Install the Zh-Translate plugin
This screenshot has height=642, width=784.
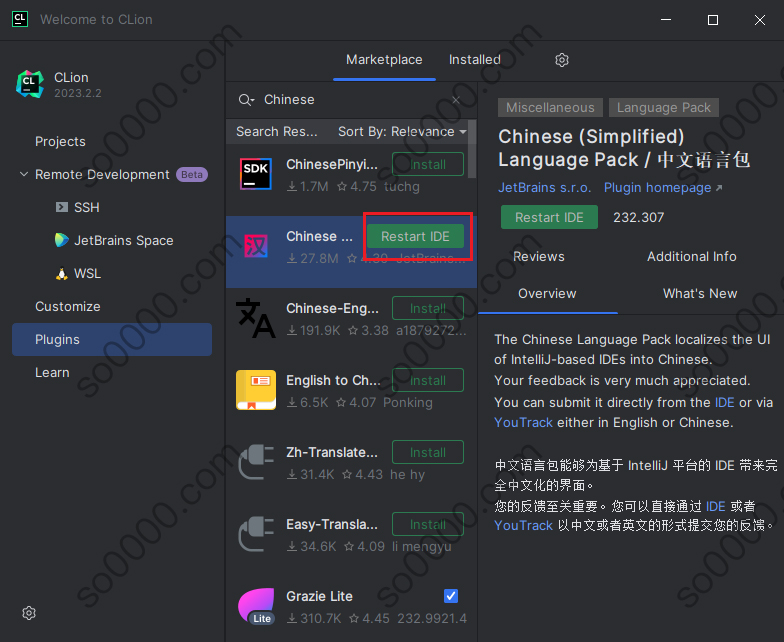(428, 452)
